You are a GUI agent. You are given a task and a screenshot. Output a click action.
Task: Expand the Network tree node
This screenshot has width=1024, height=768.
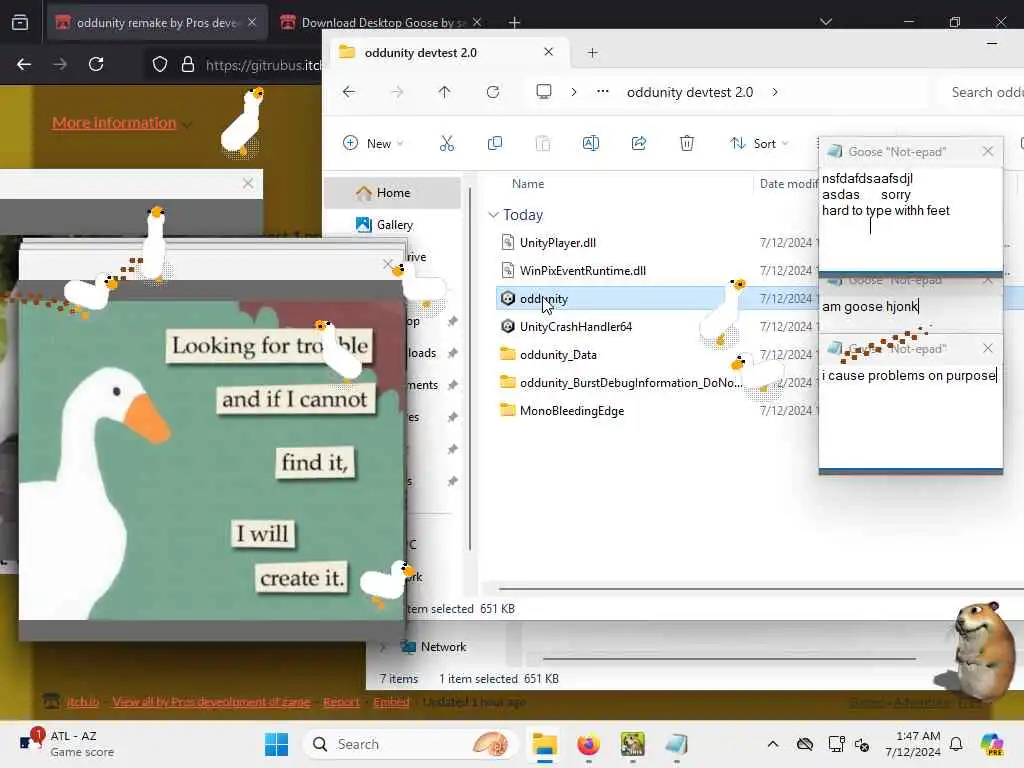click(x=383, y=647)
